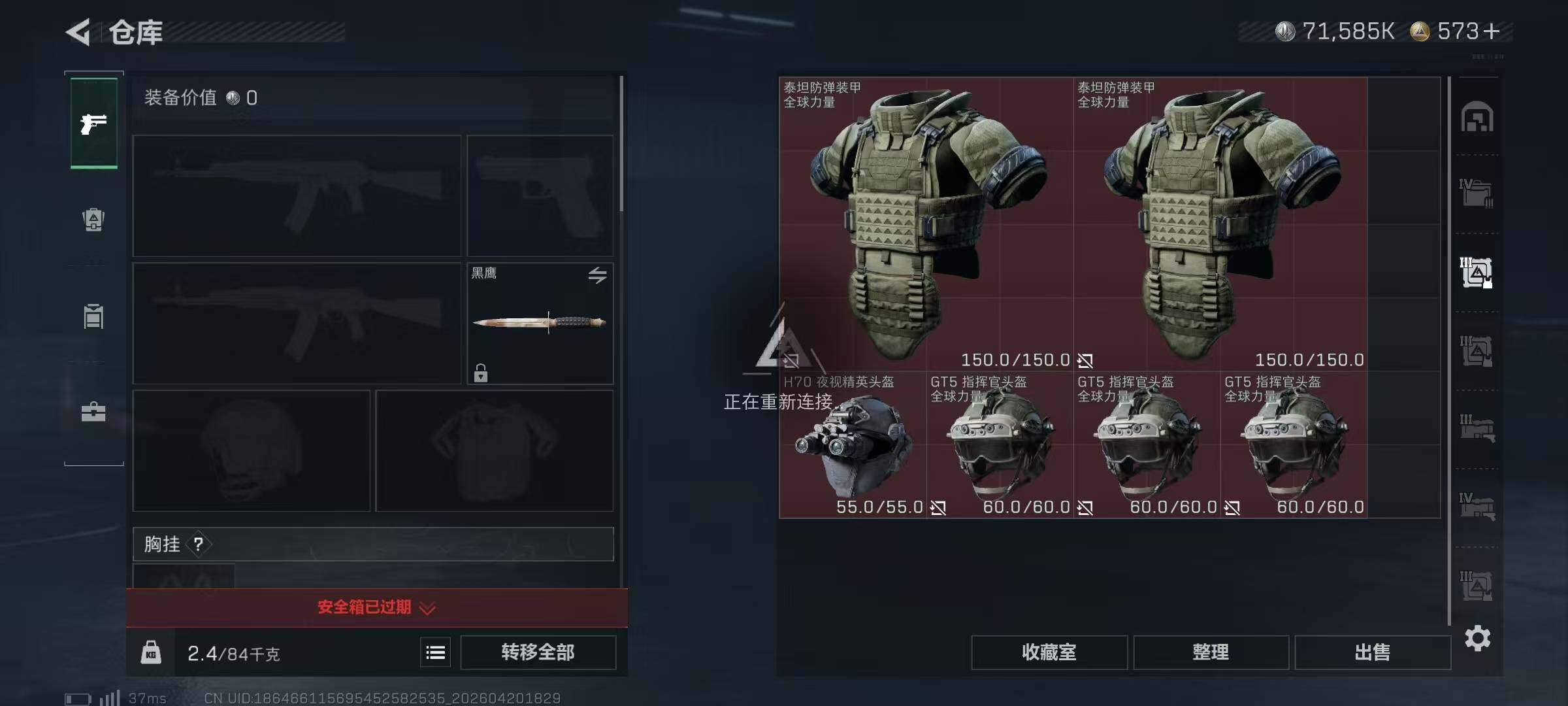Open the main stash house icon on right
This screenshot has width=1568, height=706.
pyautogui.click(x=1477, y=118)
